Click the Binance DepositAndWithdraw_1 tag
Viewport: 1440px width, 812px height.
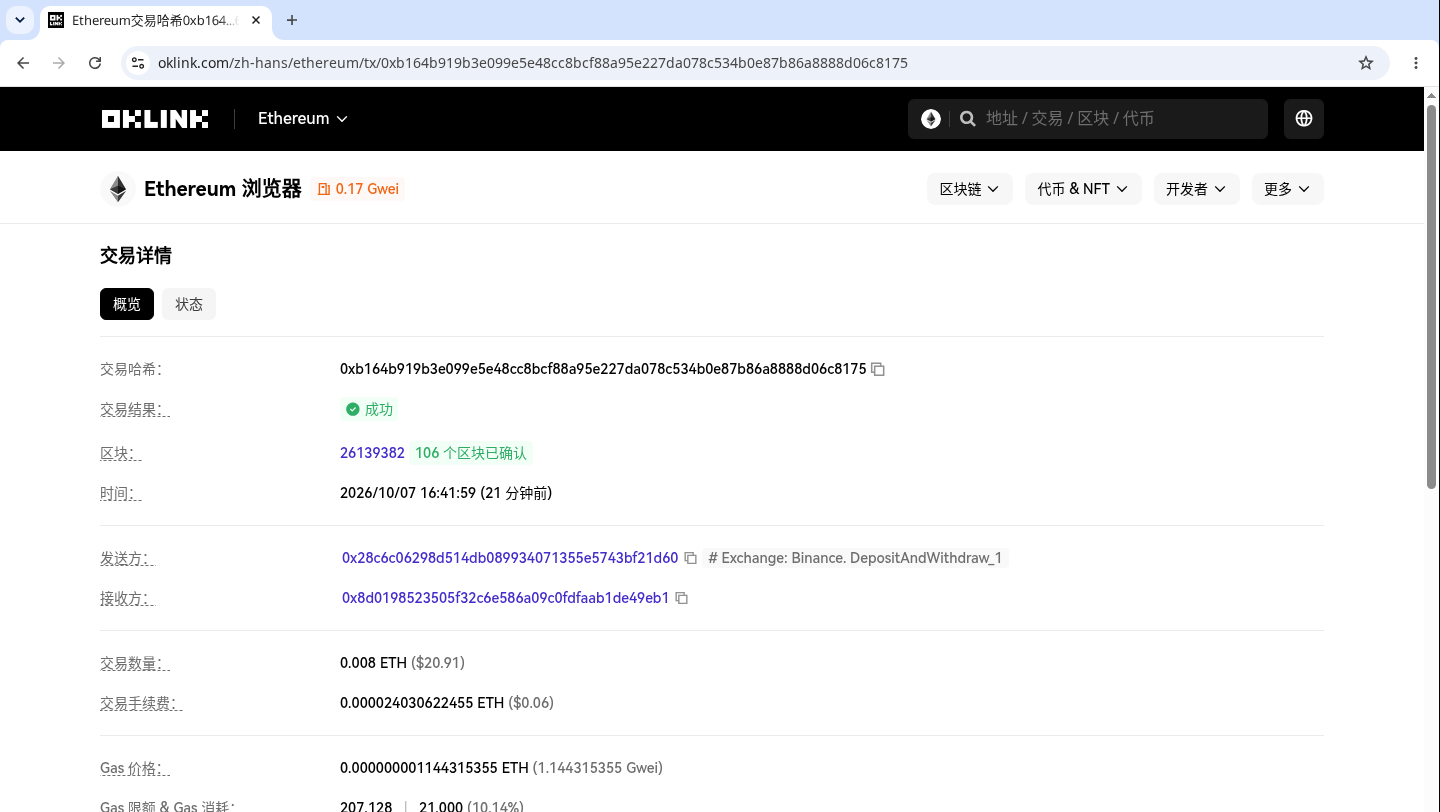(x=855, y=558)
